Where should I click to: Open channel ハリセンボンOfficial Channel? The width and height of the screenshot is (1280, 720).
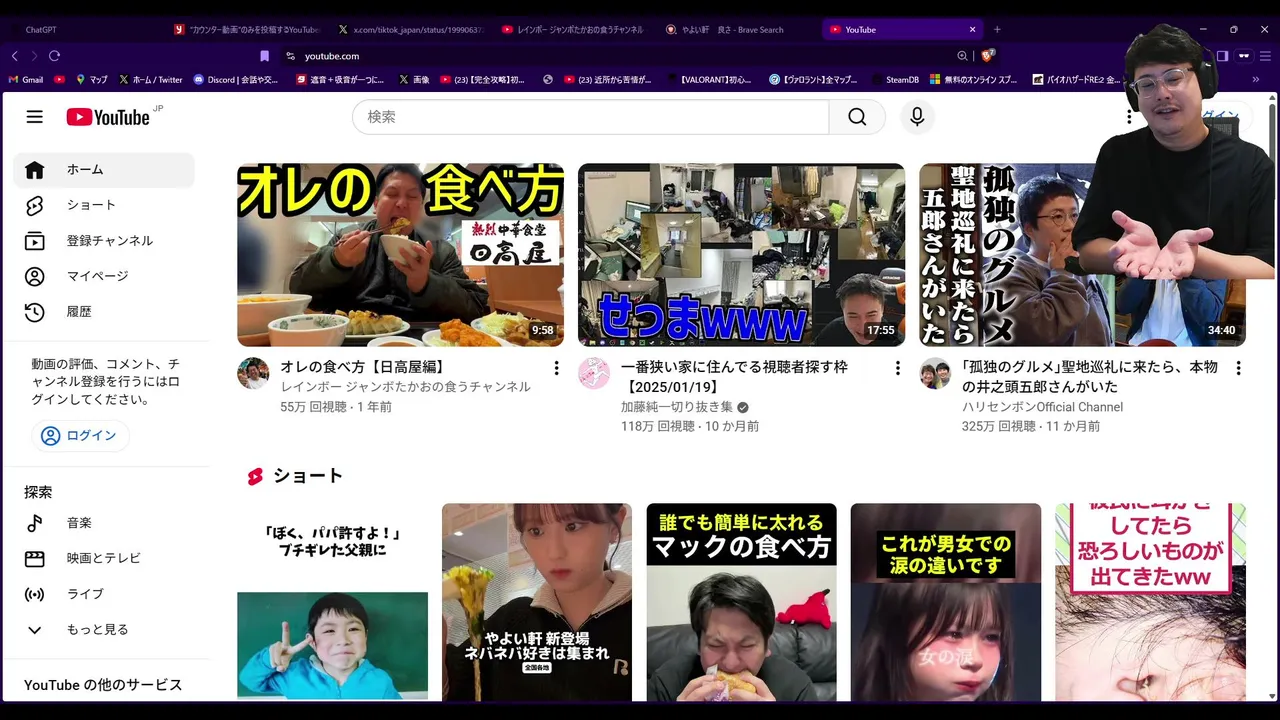(1042, 407)
